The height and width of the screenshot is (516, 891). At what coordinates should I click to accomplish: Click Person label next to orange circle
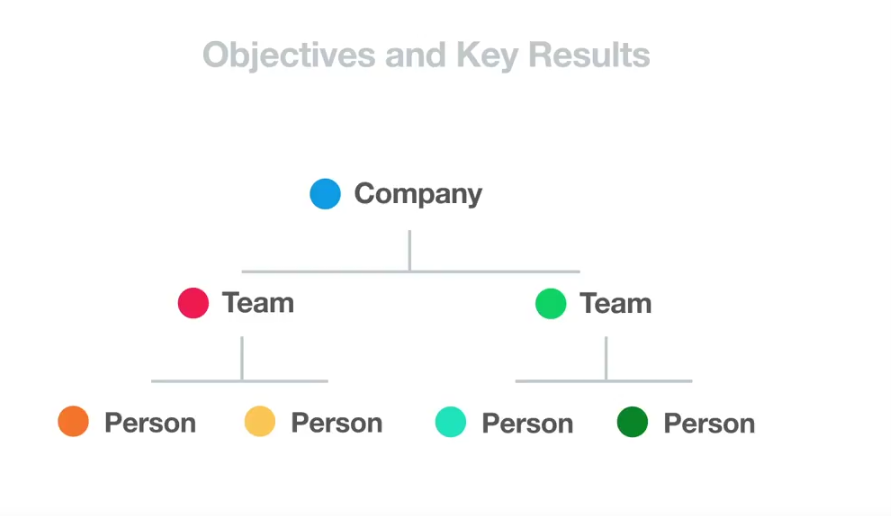coord(150,423)
